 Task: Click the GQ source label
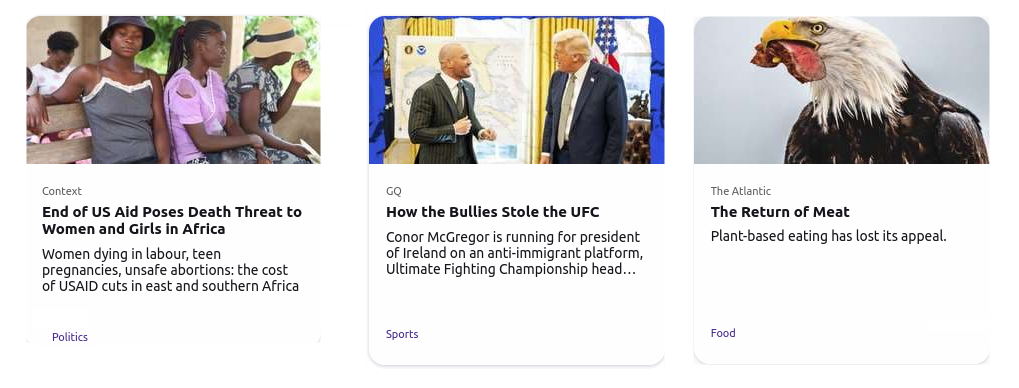[394, 191]
